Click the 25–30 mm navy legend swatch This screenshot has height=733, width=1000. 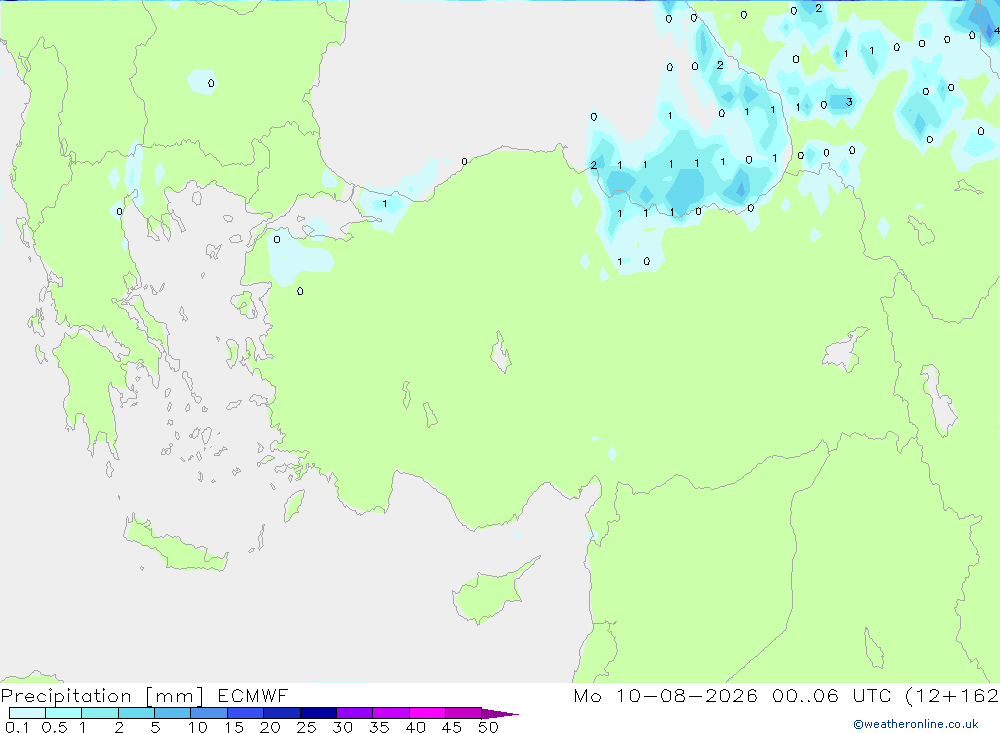coord(318,713)
